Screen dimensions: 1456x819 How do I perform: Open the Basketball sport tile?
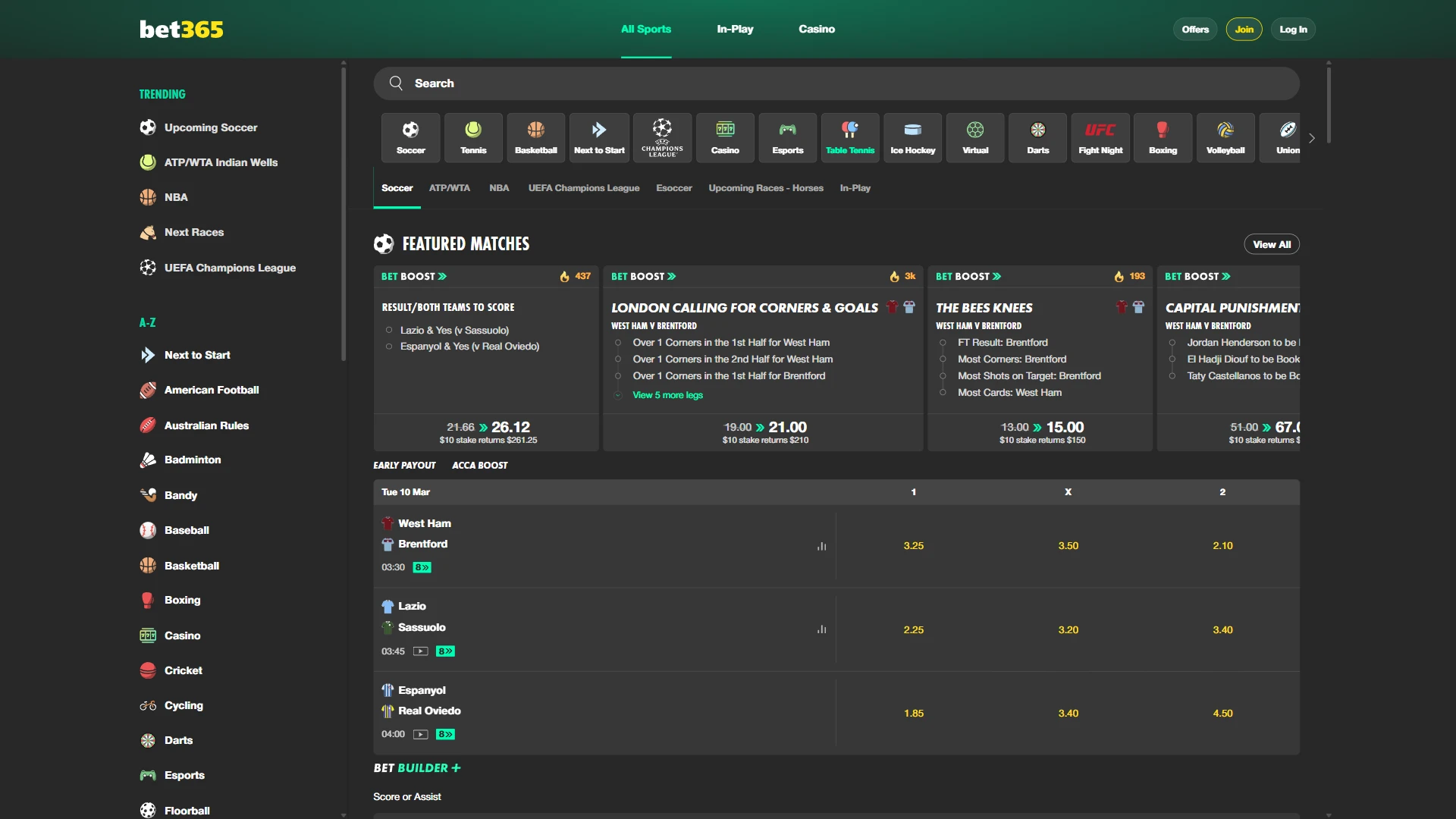tap(535, 137)
